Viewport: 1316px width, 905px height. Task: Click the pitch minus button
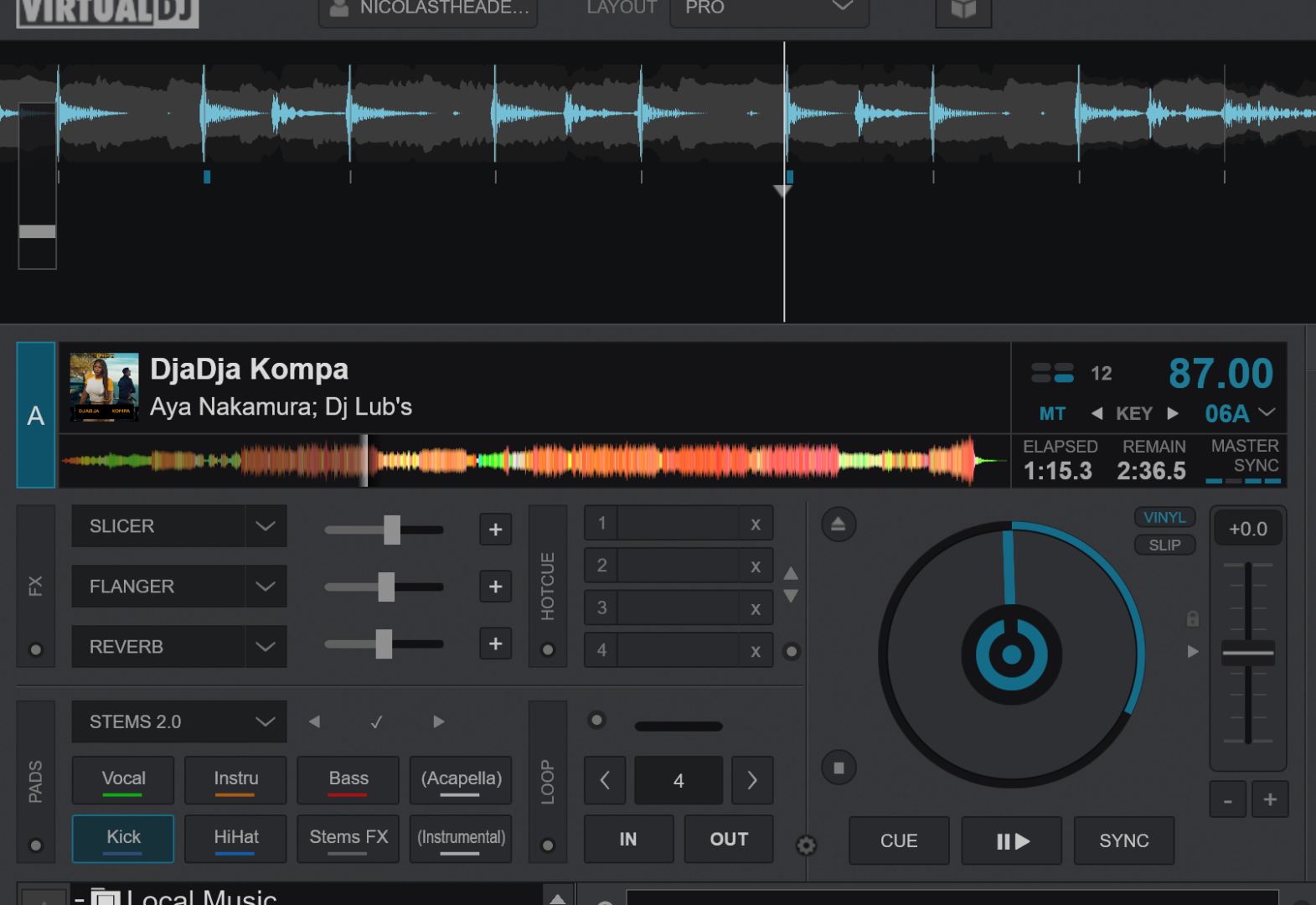(1227, 800)
